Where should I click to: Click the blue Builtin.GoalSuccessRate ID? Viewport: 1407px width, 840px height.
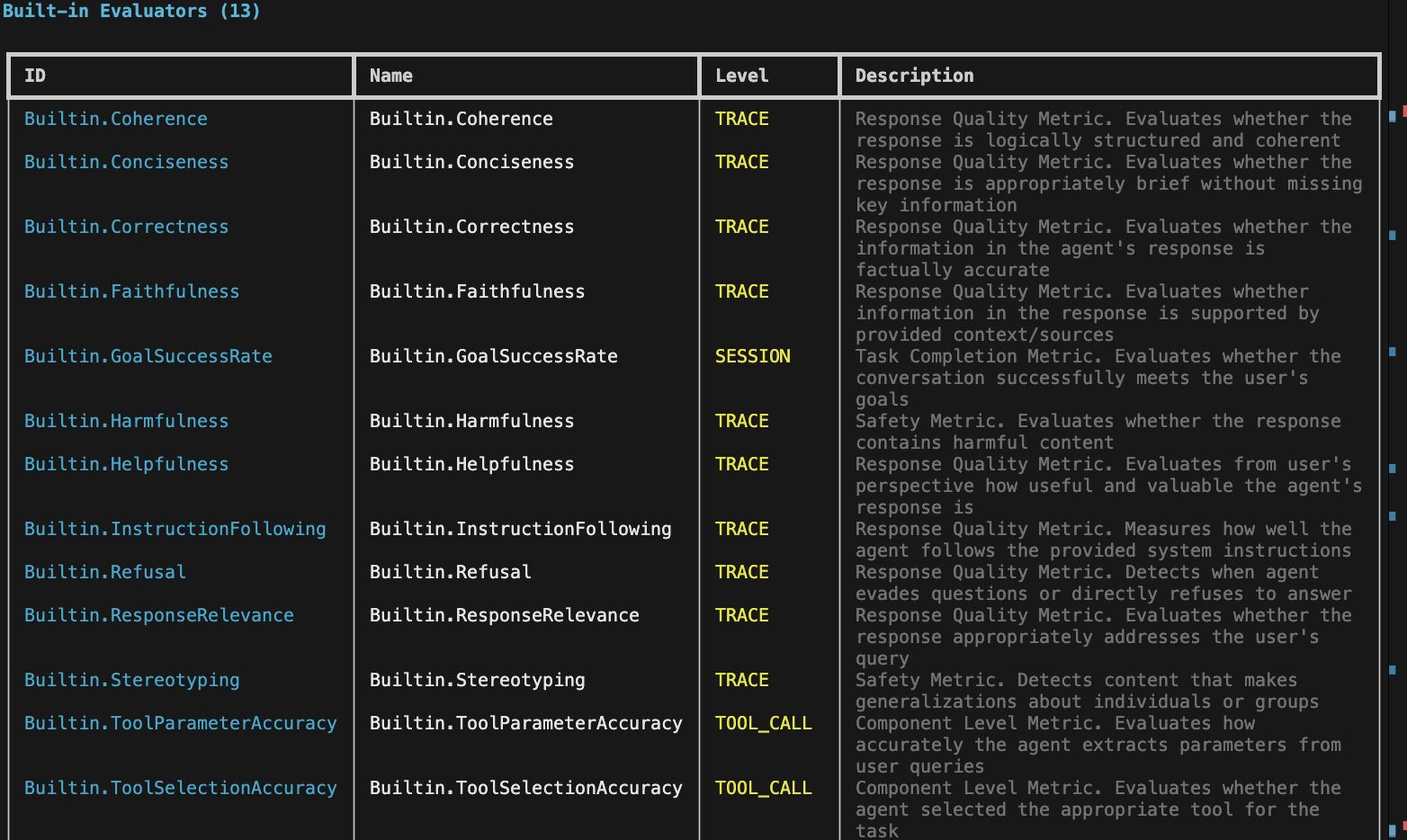[148, 356]
